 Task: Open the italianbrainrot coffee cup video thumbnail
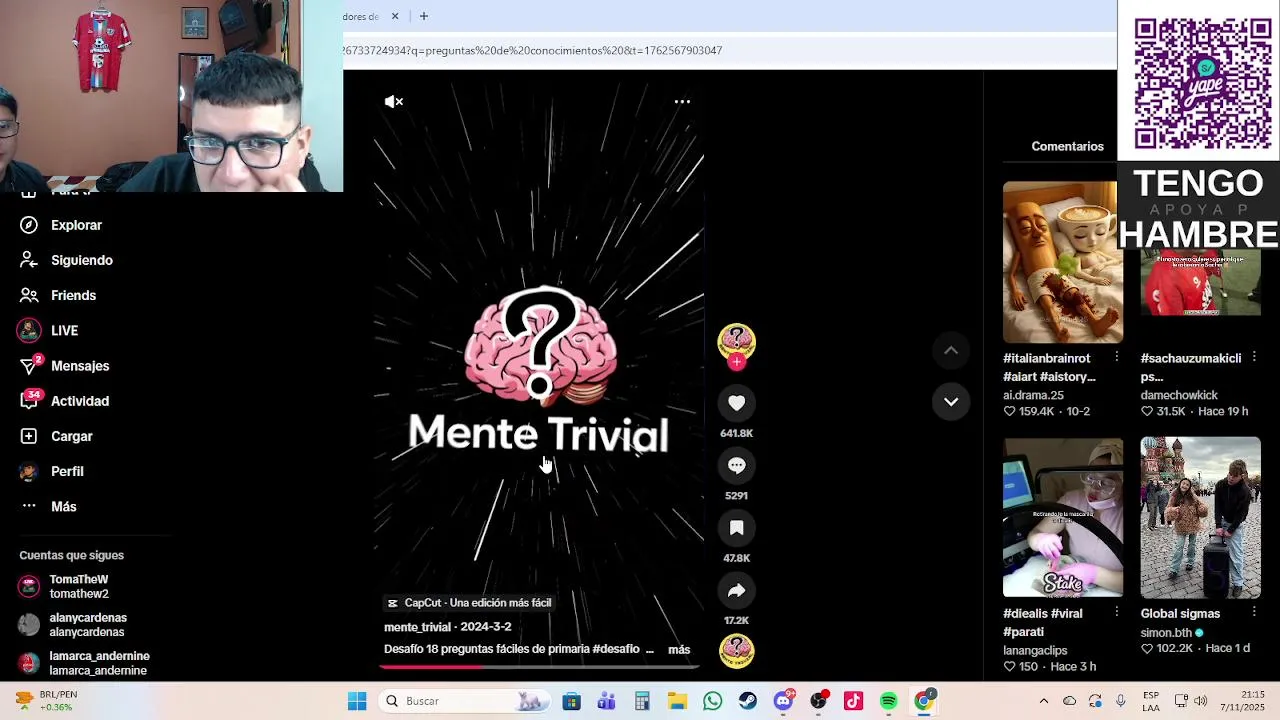pos(1063,262)
